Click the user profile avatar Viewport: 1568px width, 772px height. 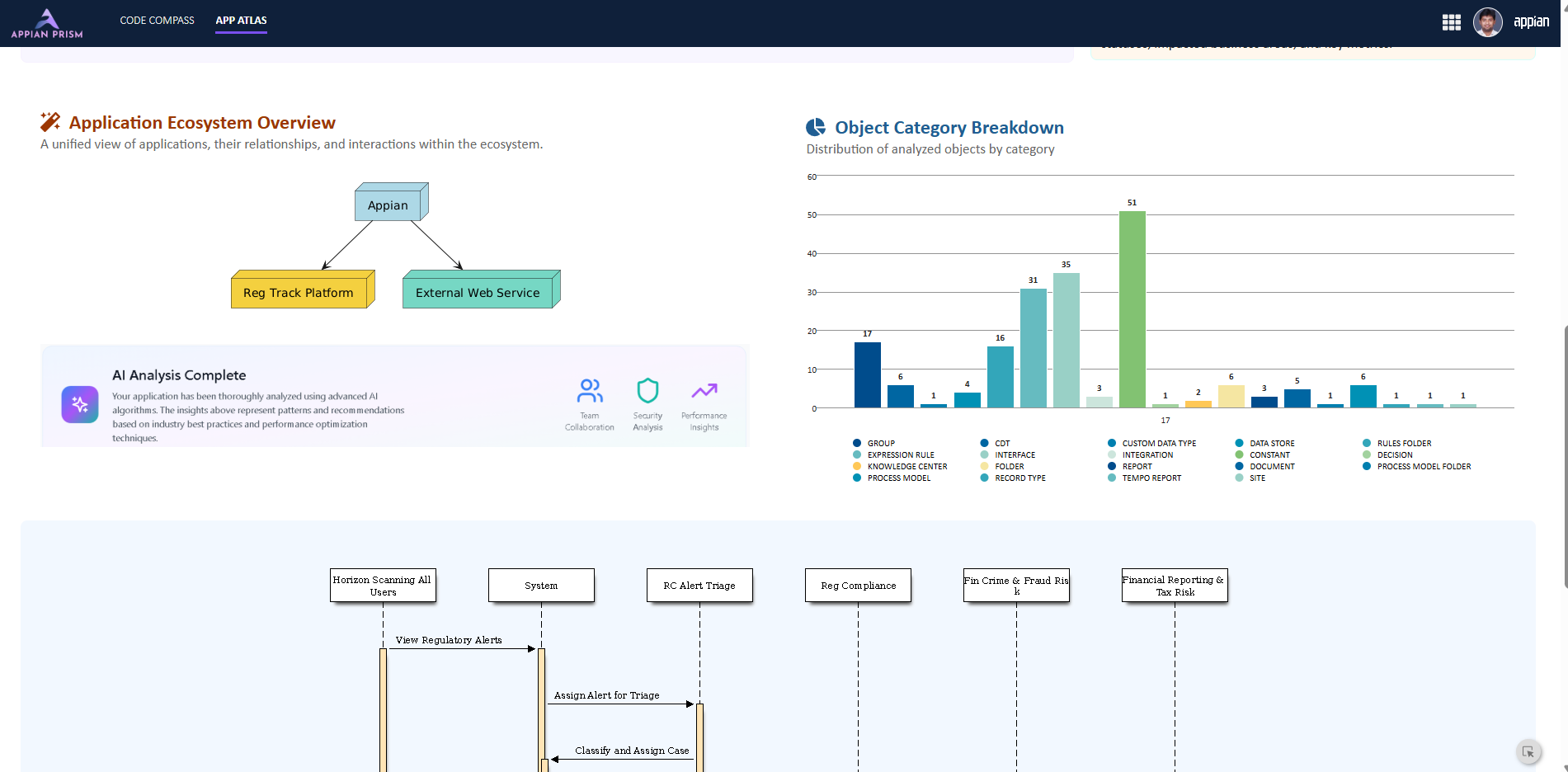[1487, 22]
